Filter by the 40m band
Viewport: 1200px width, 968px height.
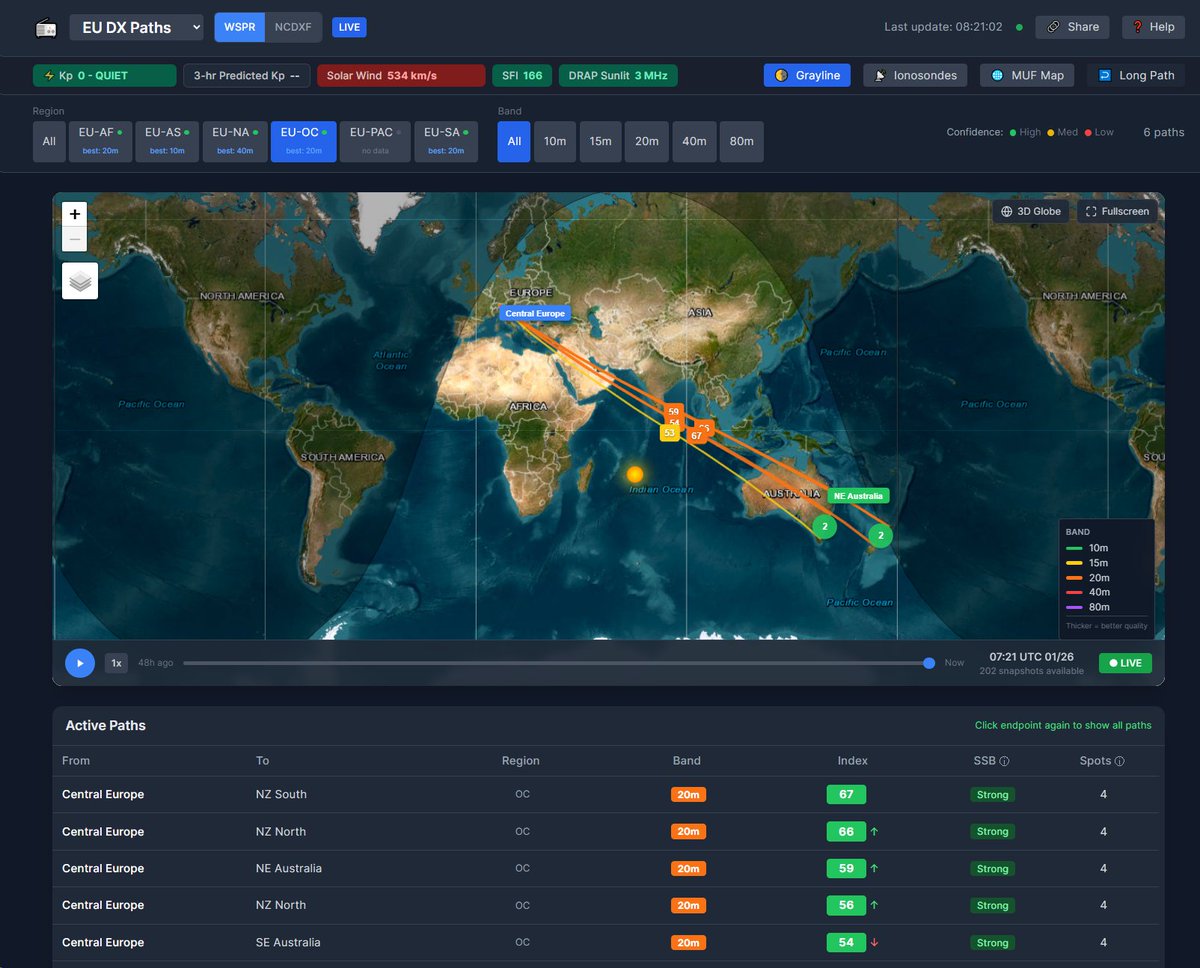(x=694, y=141)
